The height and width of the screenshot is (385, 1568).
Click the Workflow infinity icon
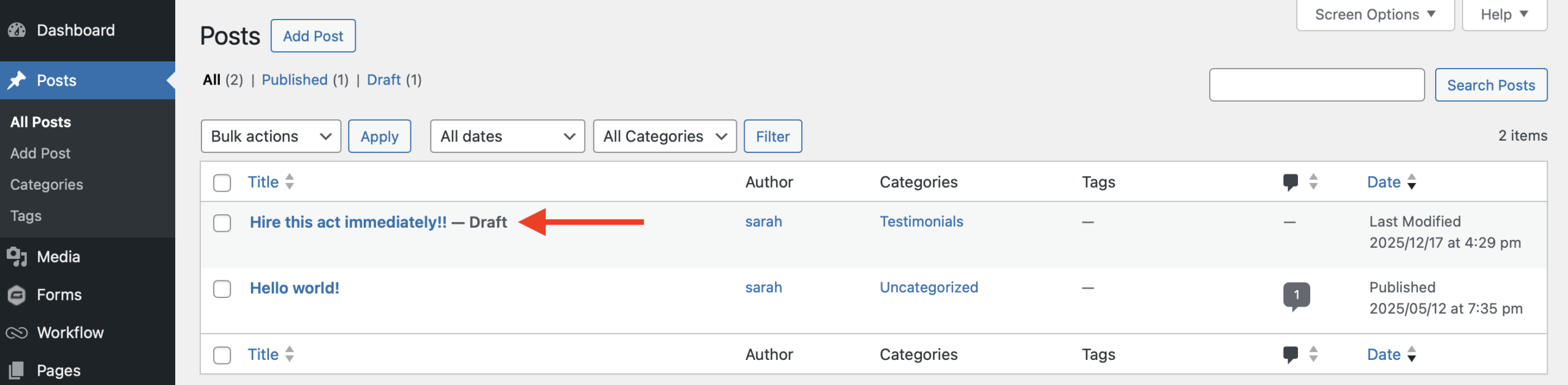pyautogui.click(x=17, y=332)
